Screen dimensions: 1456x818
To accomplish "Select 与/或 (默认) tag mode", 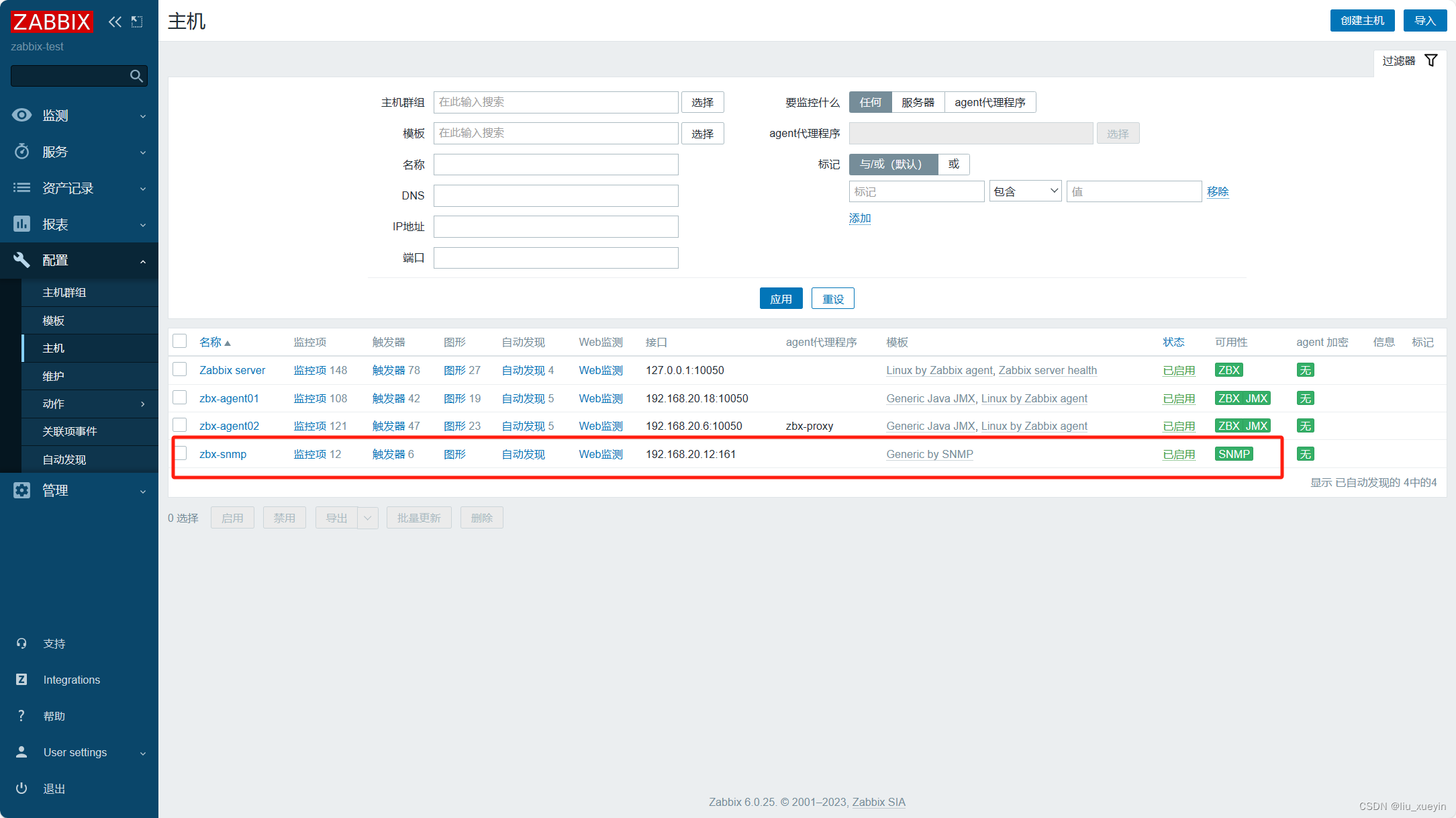I will (893, 164).
